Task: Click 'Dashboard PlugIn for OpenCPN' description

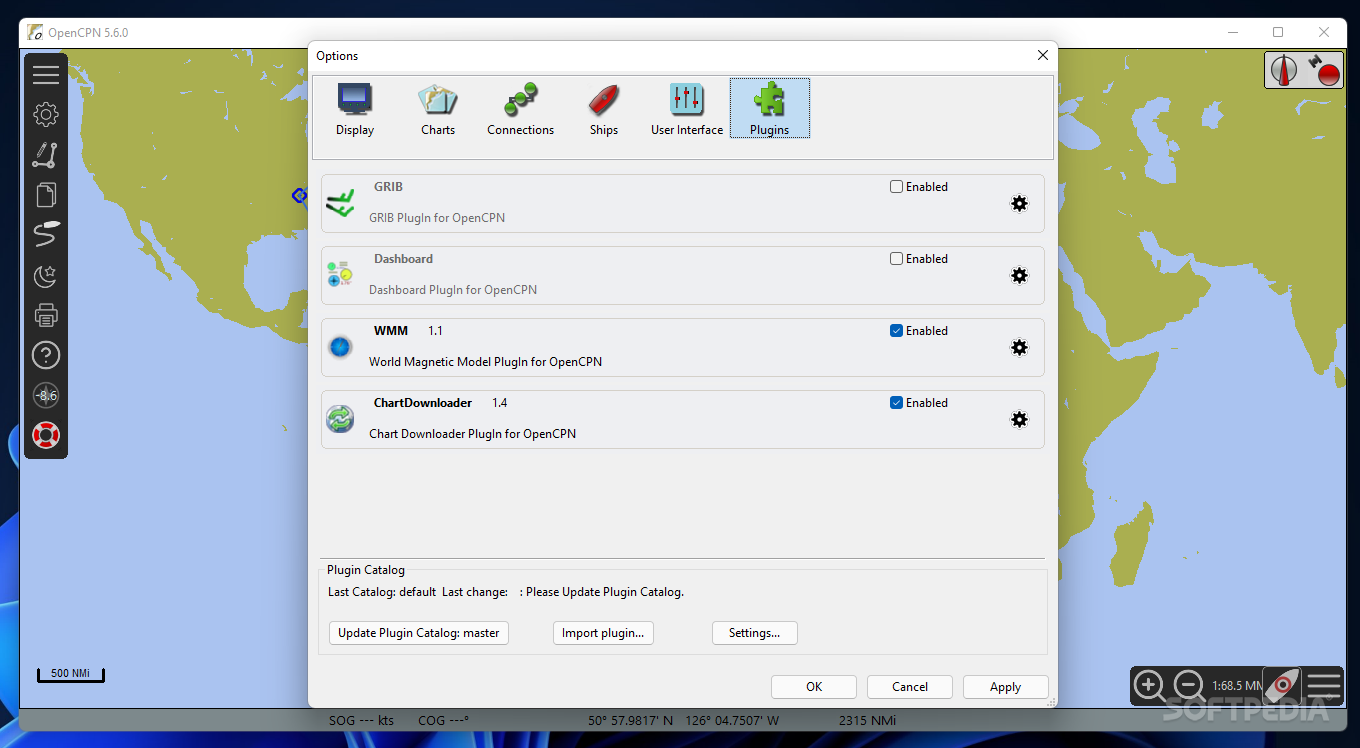Action: tap(453, 290)
